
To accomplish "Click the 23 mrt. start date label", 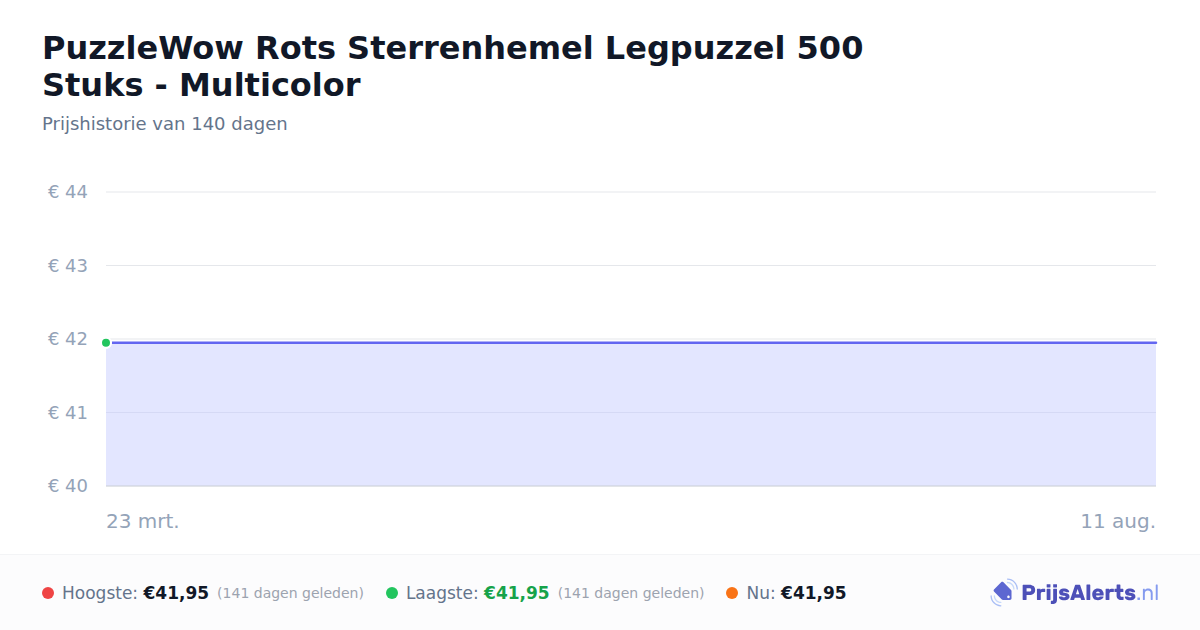I will pyautogui.click(x=143, y=521).
